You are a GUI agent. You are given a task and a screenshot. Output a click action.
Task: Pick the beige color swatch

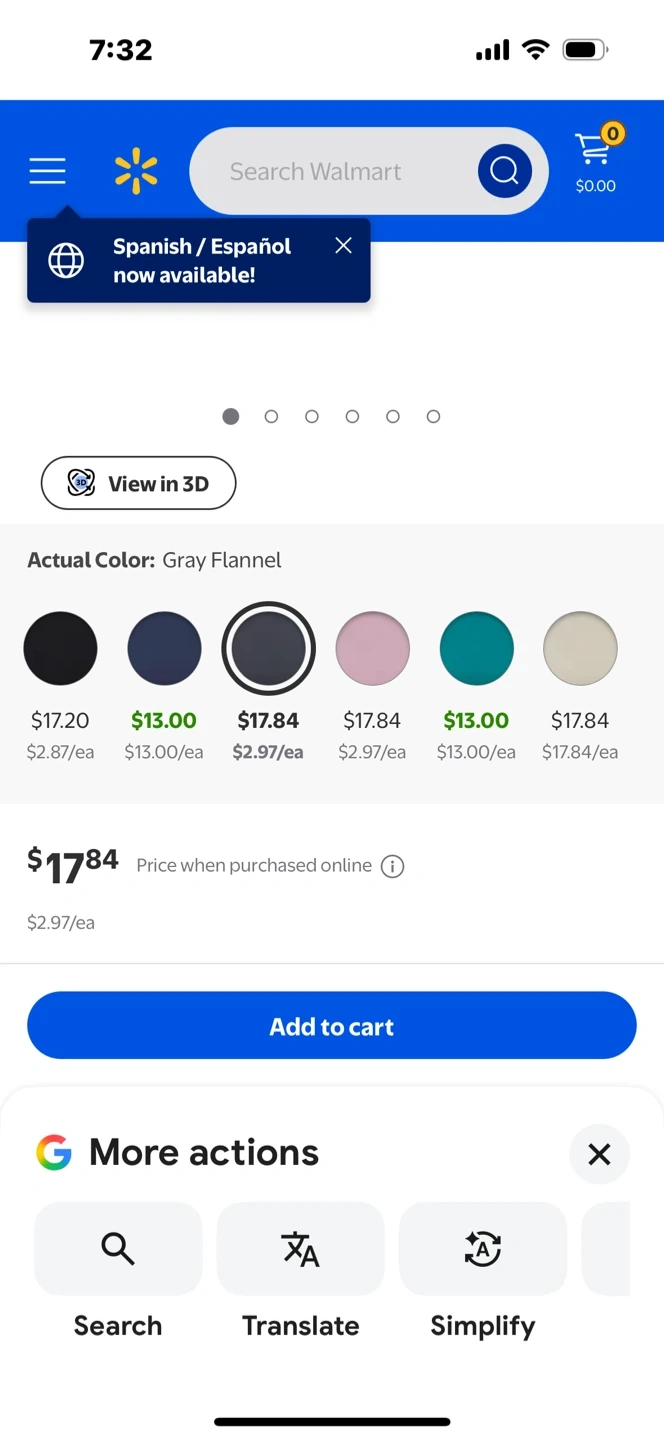[x=580, y=649]
